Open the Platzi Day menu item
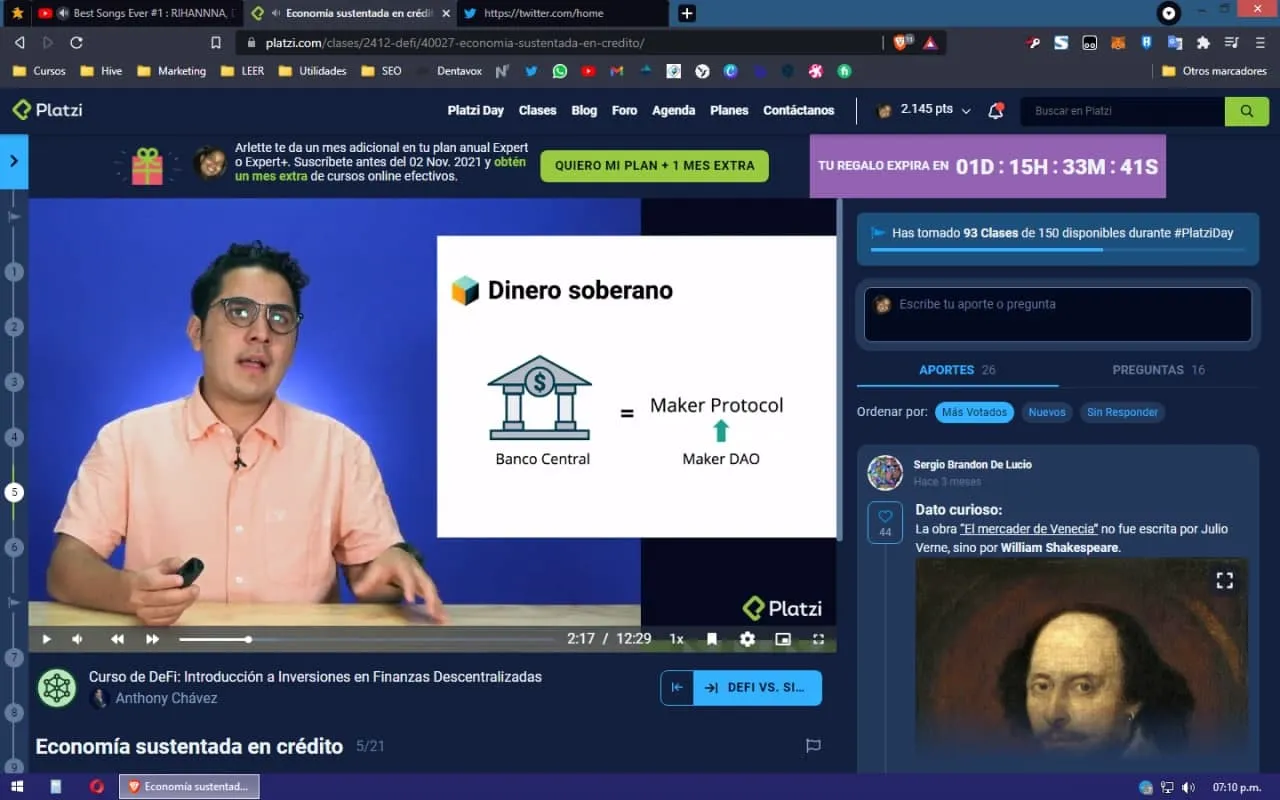1280x800 pixels. point(476,110)
